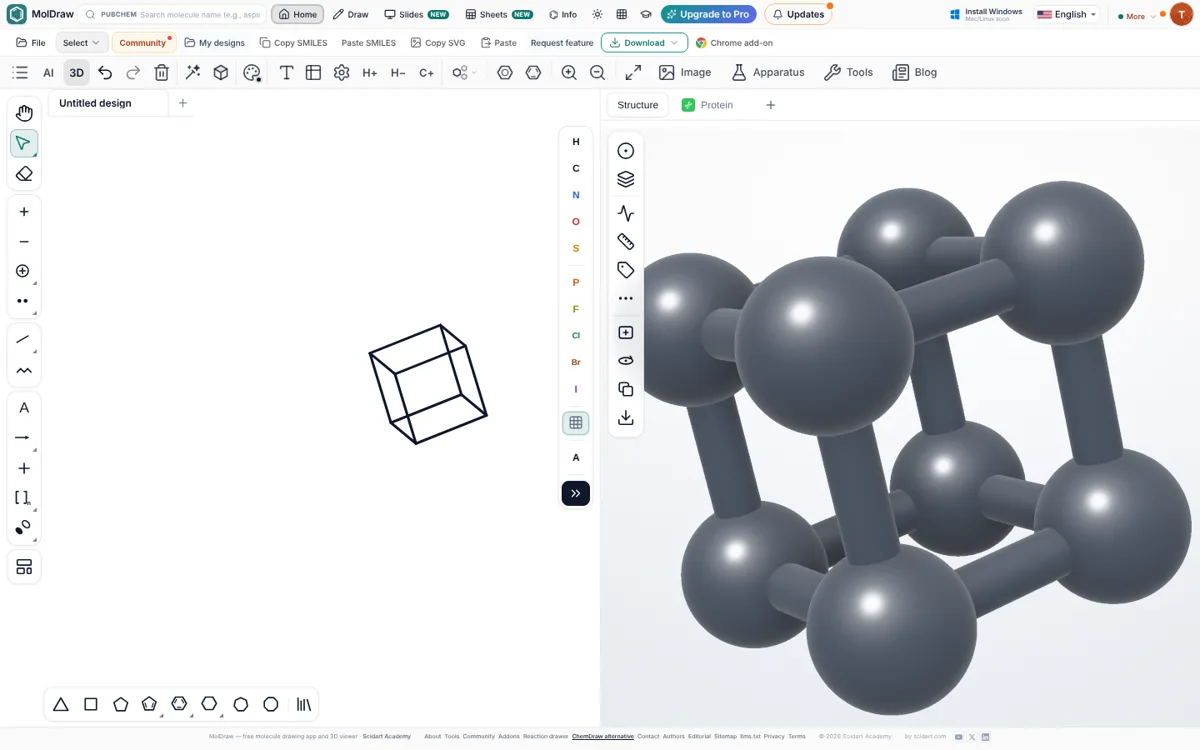
Task: Click the text T tool in toolbar
Action: pyautogui.click(x=286, y=72)
